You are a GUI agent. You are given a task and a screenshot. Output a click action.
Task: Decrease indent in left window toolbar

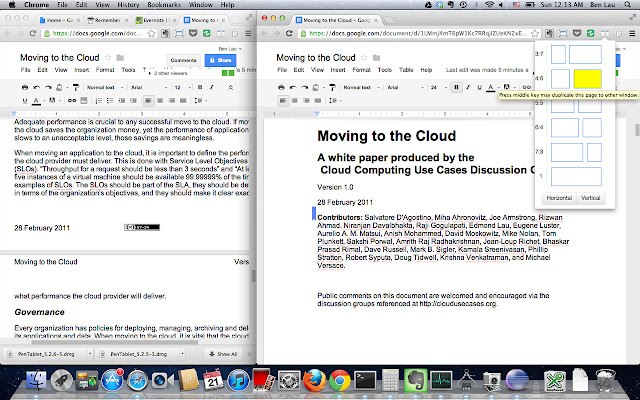pyautogui.click(x=122, y=100)
